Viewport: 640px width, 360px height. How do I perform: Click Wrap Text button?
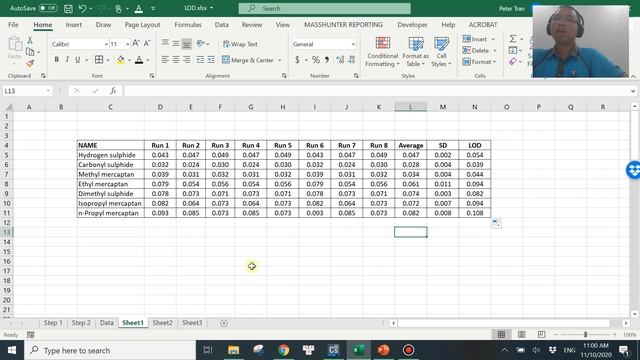[x=240, y=44]
